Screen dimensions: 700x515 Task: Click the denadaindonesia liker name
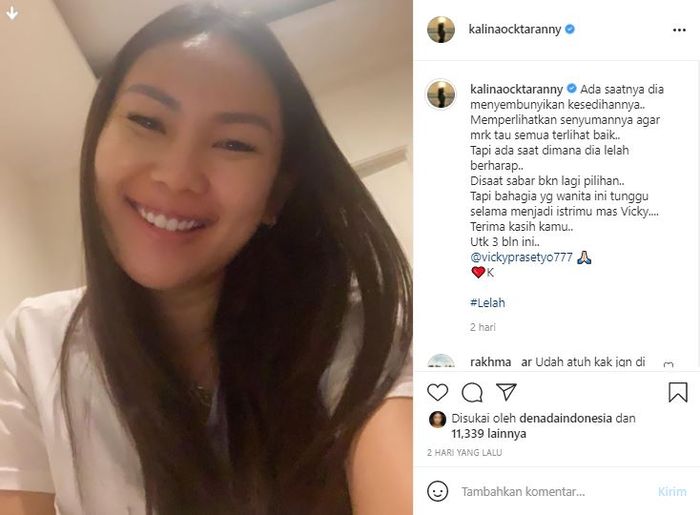566,418
